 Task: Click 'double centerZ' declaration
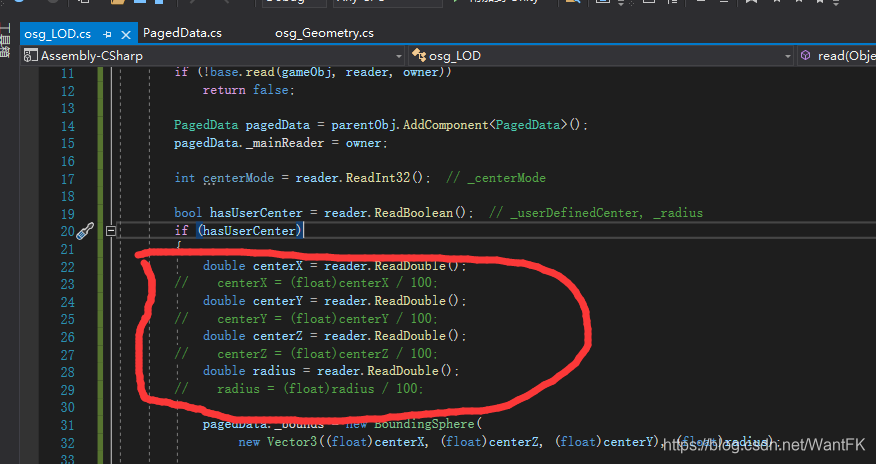pos(253,336)
